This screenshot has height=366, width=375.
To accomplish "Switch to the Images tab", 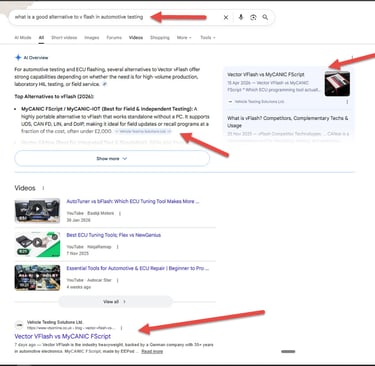I will pyautogui.click(x=92, y=38).
